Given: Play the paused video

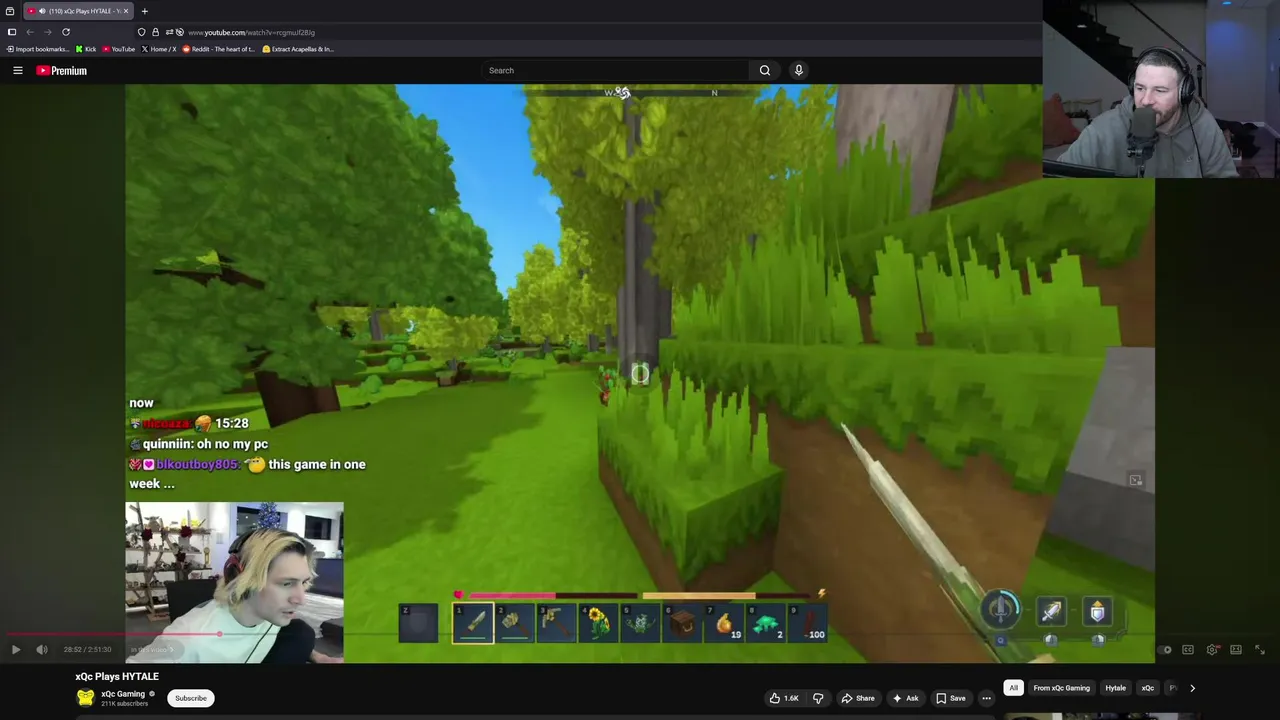Looking at the screenshot, I should 16,650.
